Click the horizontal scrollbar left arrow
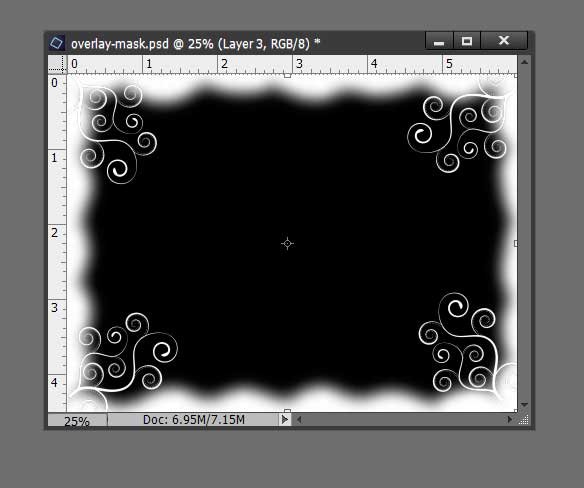 point(299,420)
